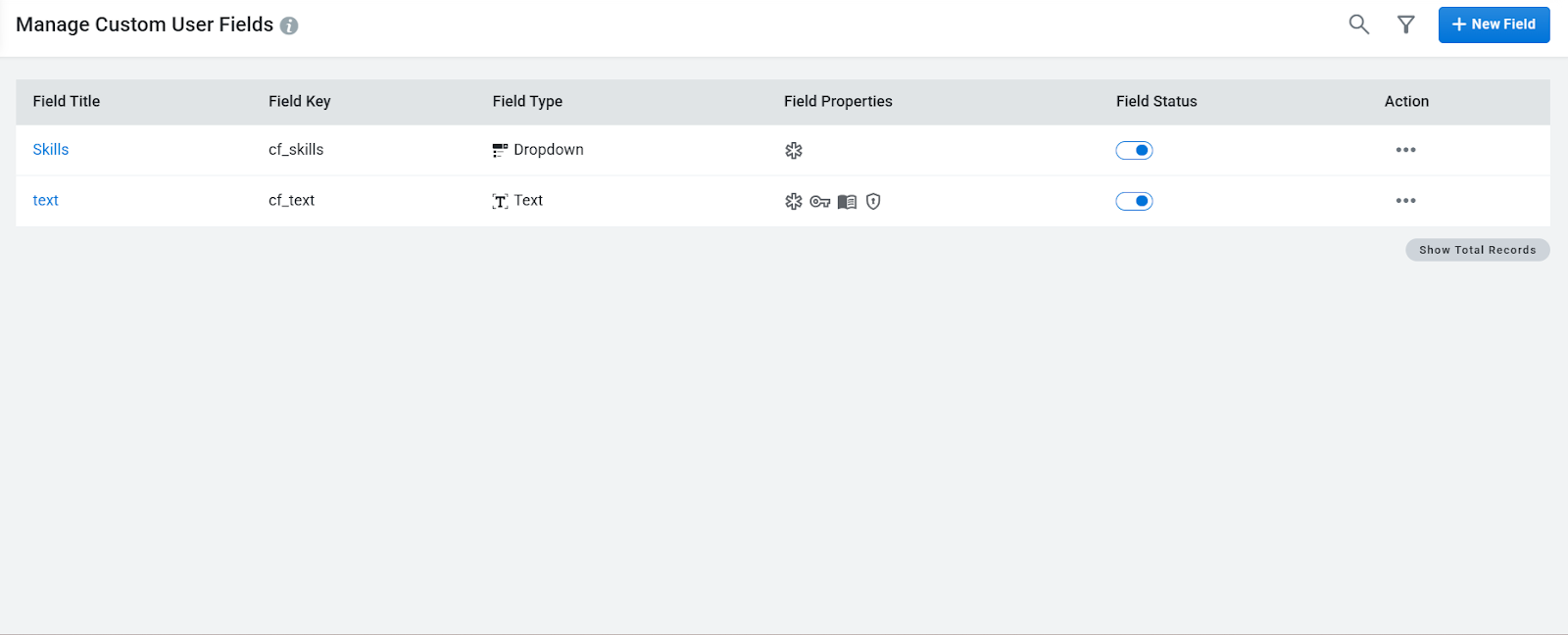This screenshot has width=1568, height=635.
Task: Click asterisk property icon in text row
Action: (794, 201)
